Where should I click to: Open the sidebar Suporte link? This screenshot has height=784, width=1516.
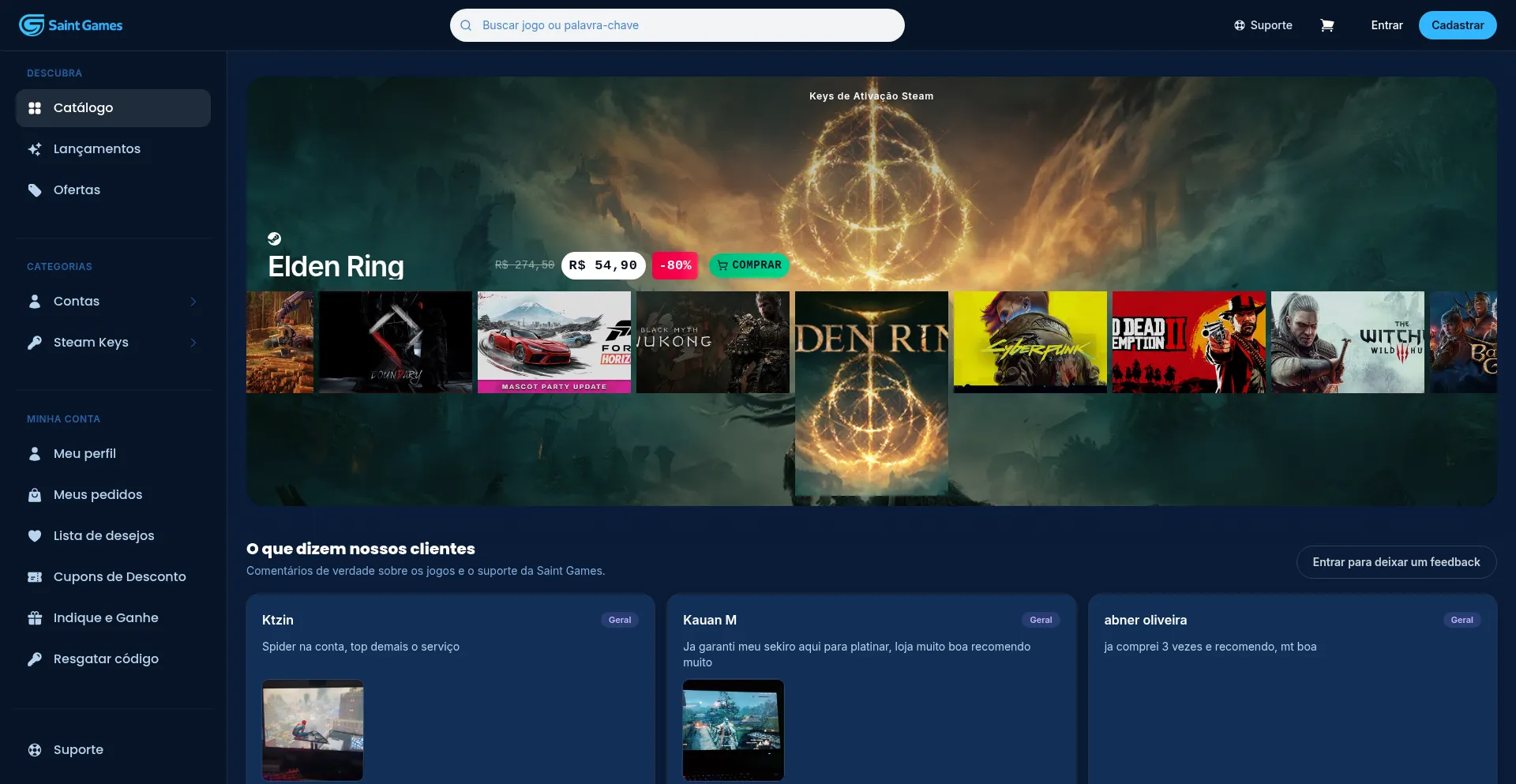pyautogui.click(x=113, y=750)
